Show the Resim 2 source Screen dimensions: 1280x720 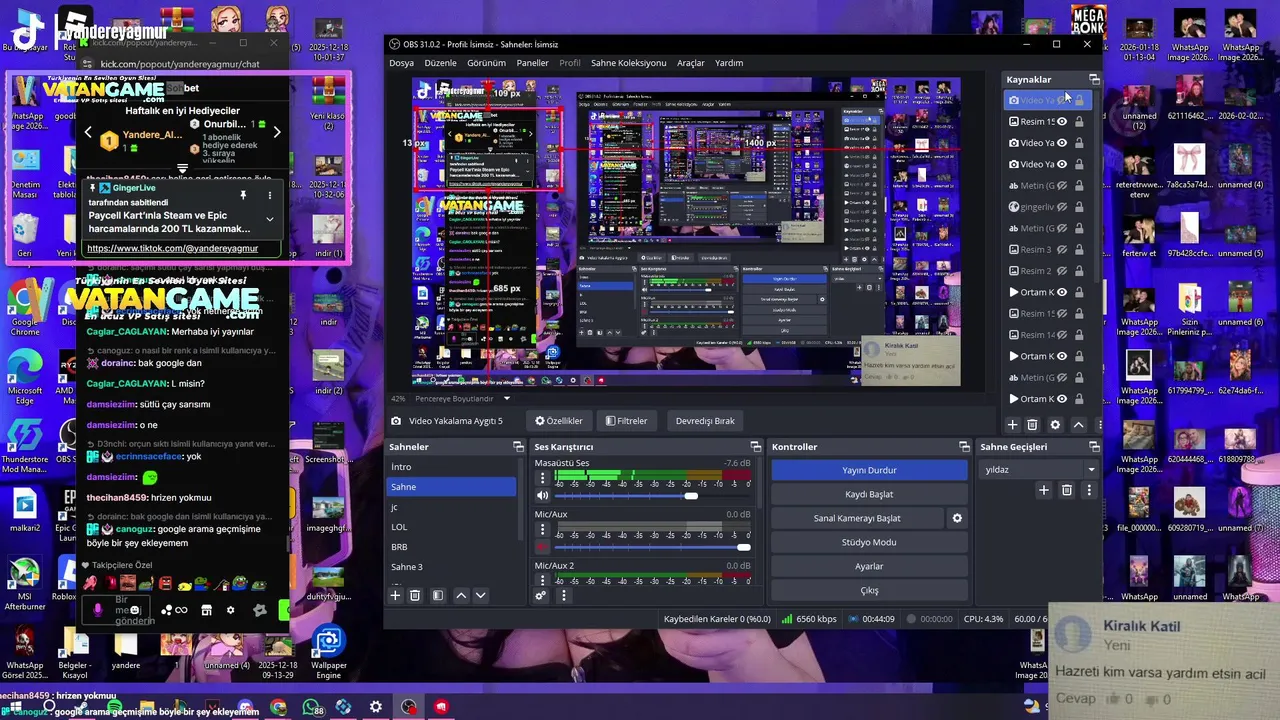1063,271
